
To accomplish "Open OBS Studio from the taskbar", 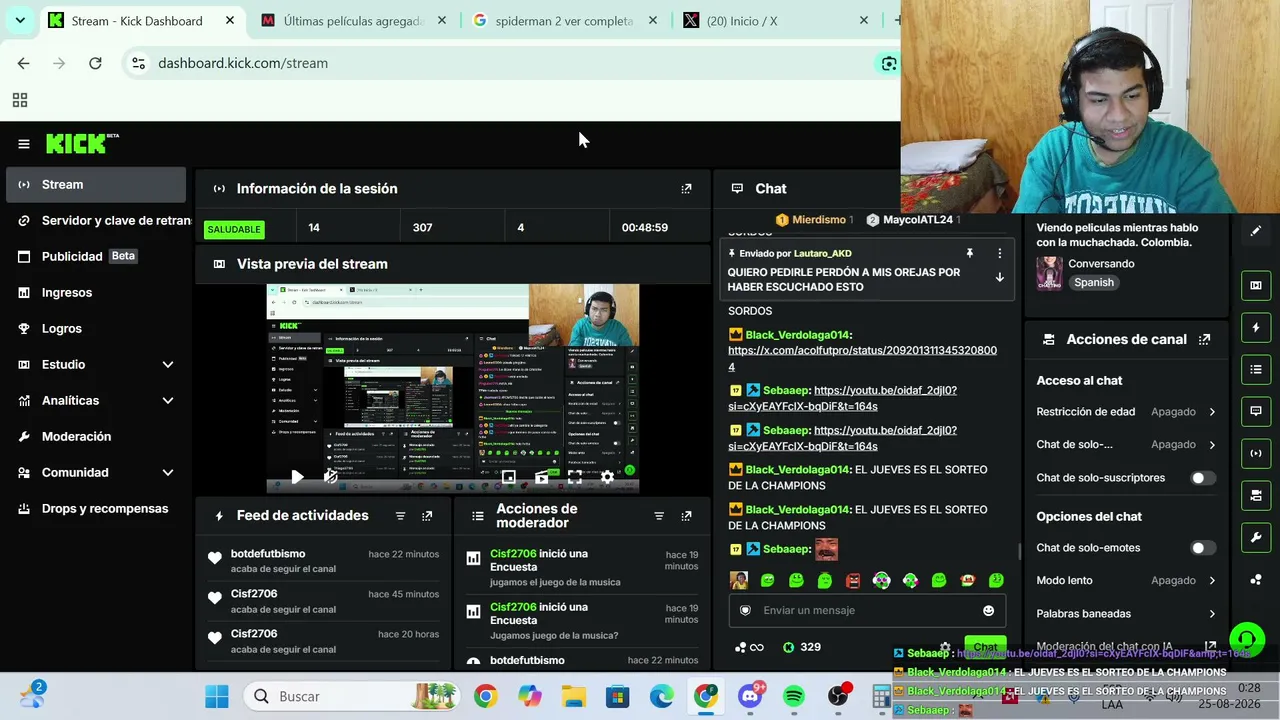I will pos(838,696).
